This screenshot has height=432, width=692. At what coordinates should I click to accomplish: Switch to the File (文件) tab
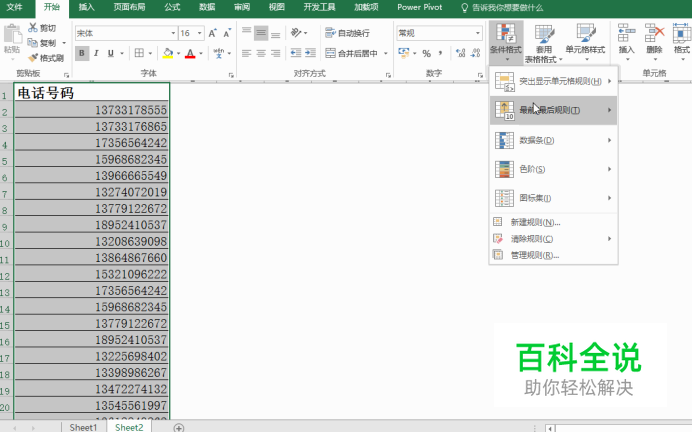coord(15,7)
